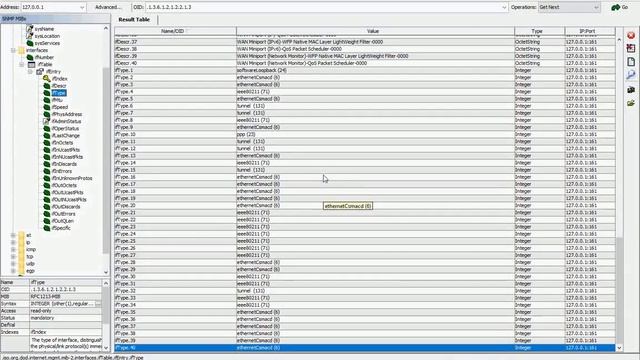Click the leaf icon beside ifOutQLen
This screenshot has height=360, width=640.
click(x=47, y=221)
